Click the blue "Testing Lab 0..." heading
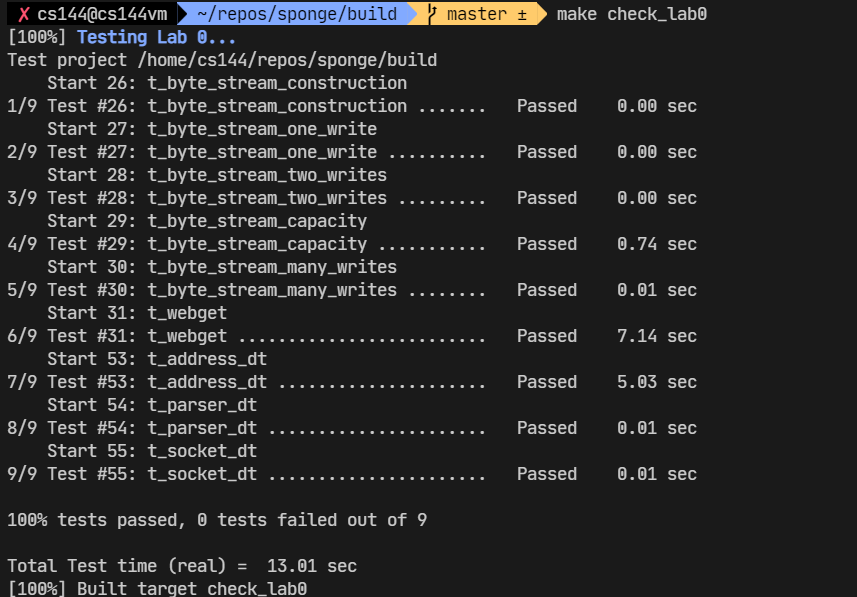 [156, 38]
